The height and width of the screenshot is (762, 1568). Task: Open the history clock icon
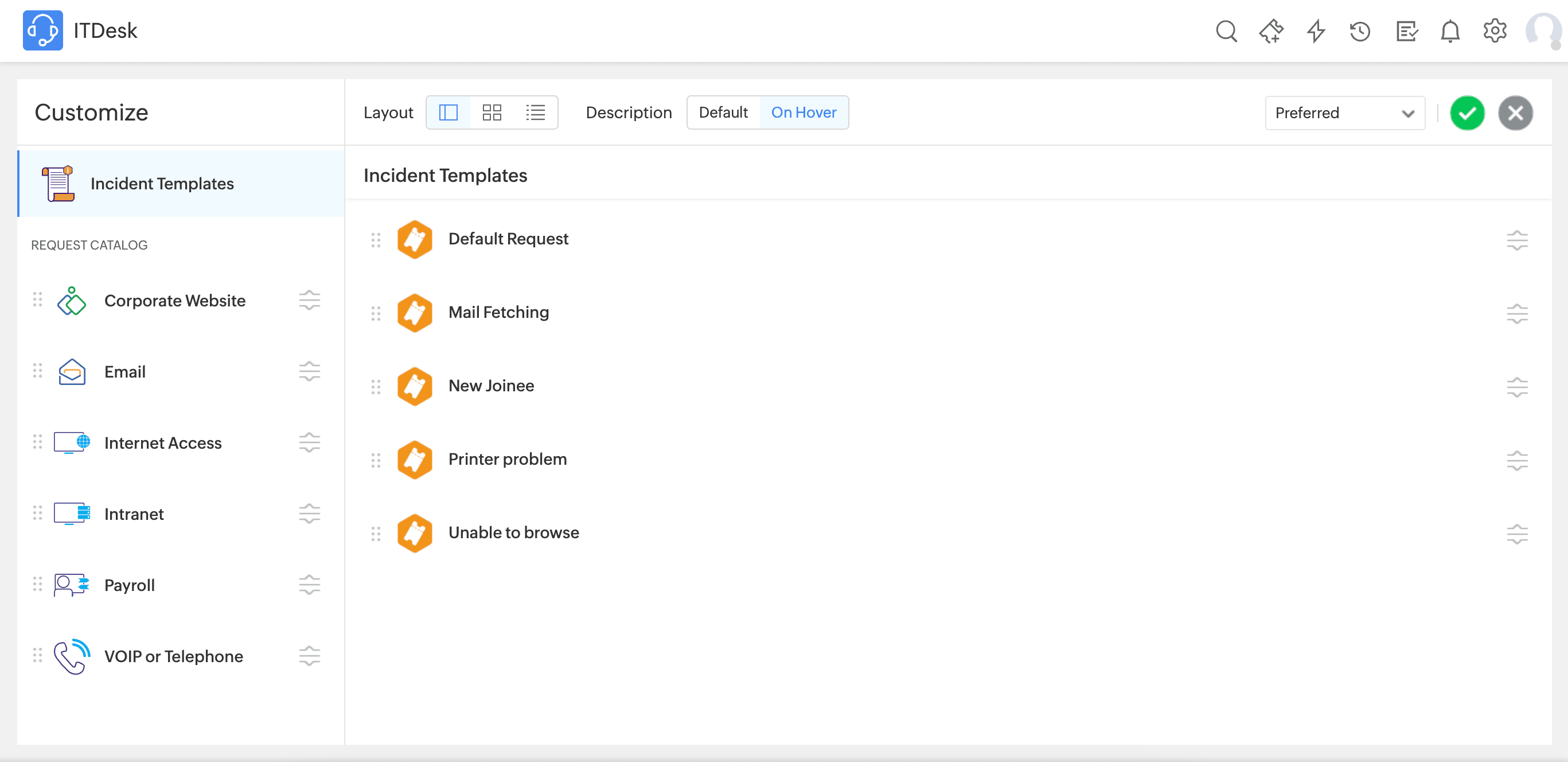[1360, 31]
